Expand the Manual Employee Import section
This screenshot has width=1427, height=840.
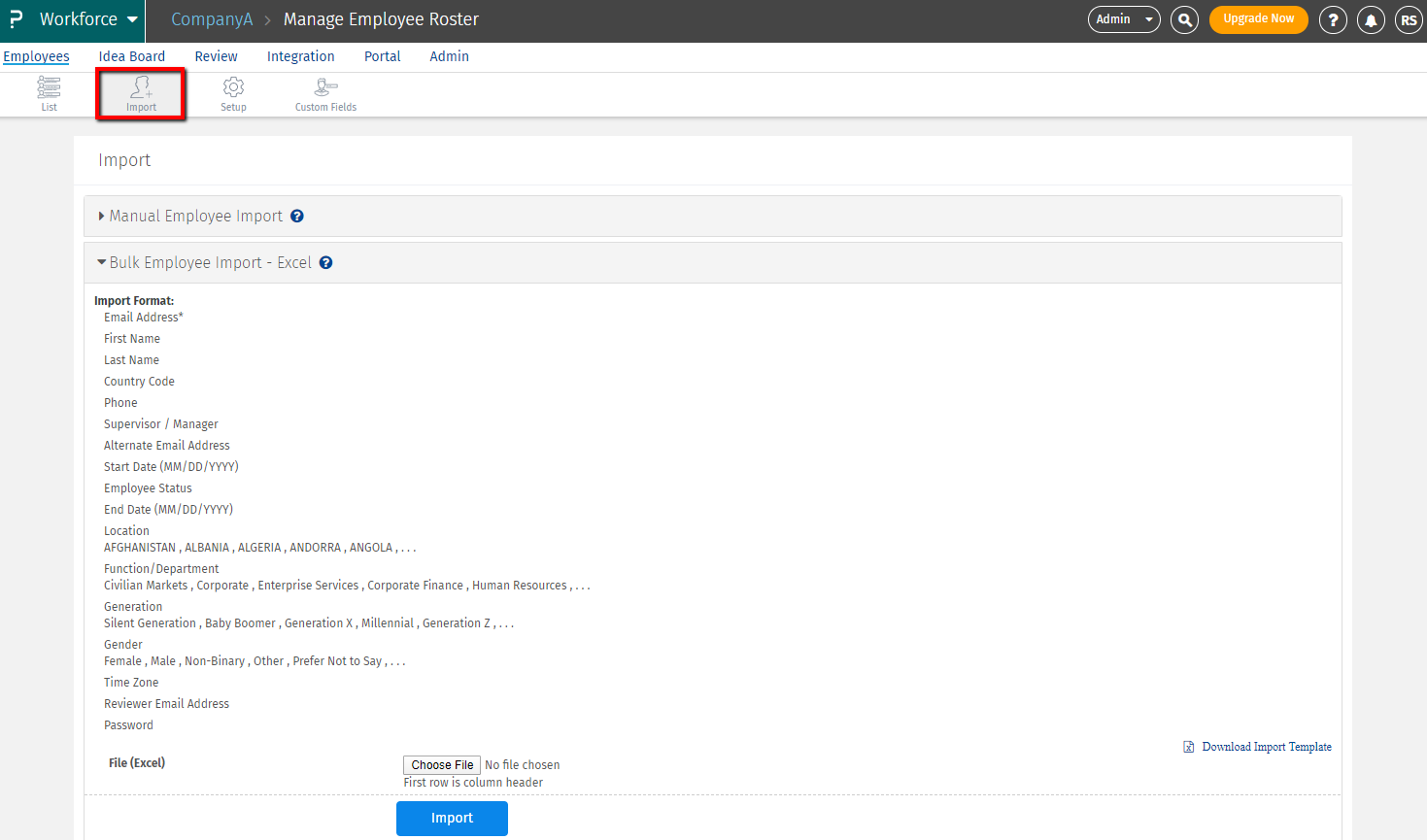pyautogui.click(x=713, y=217)
